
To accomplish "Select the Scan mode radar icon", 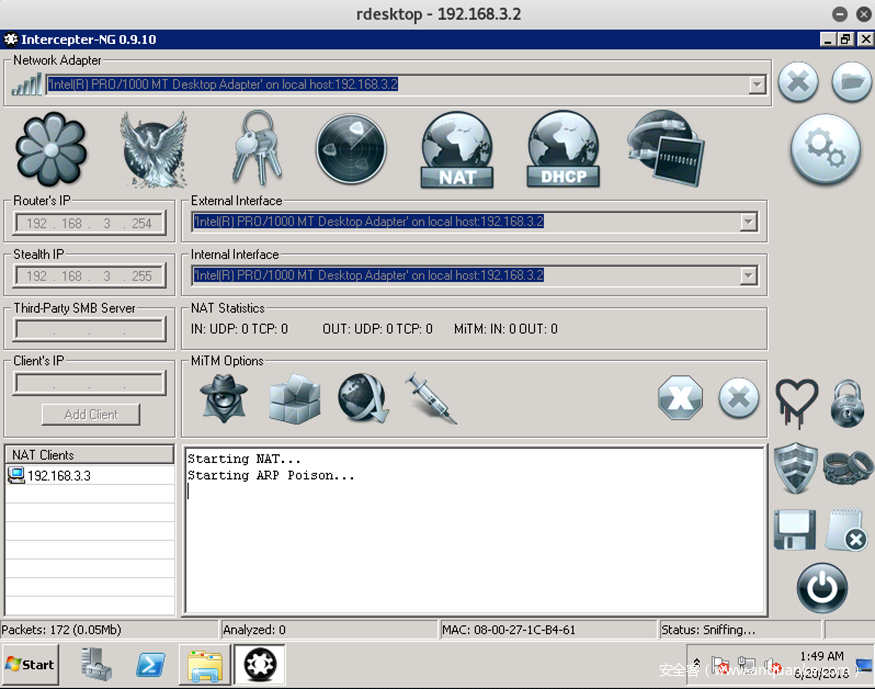I will click(351, 150).
